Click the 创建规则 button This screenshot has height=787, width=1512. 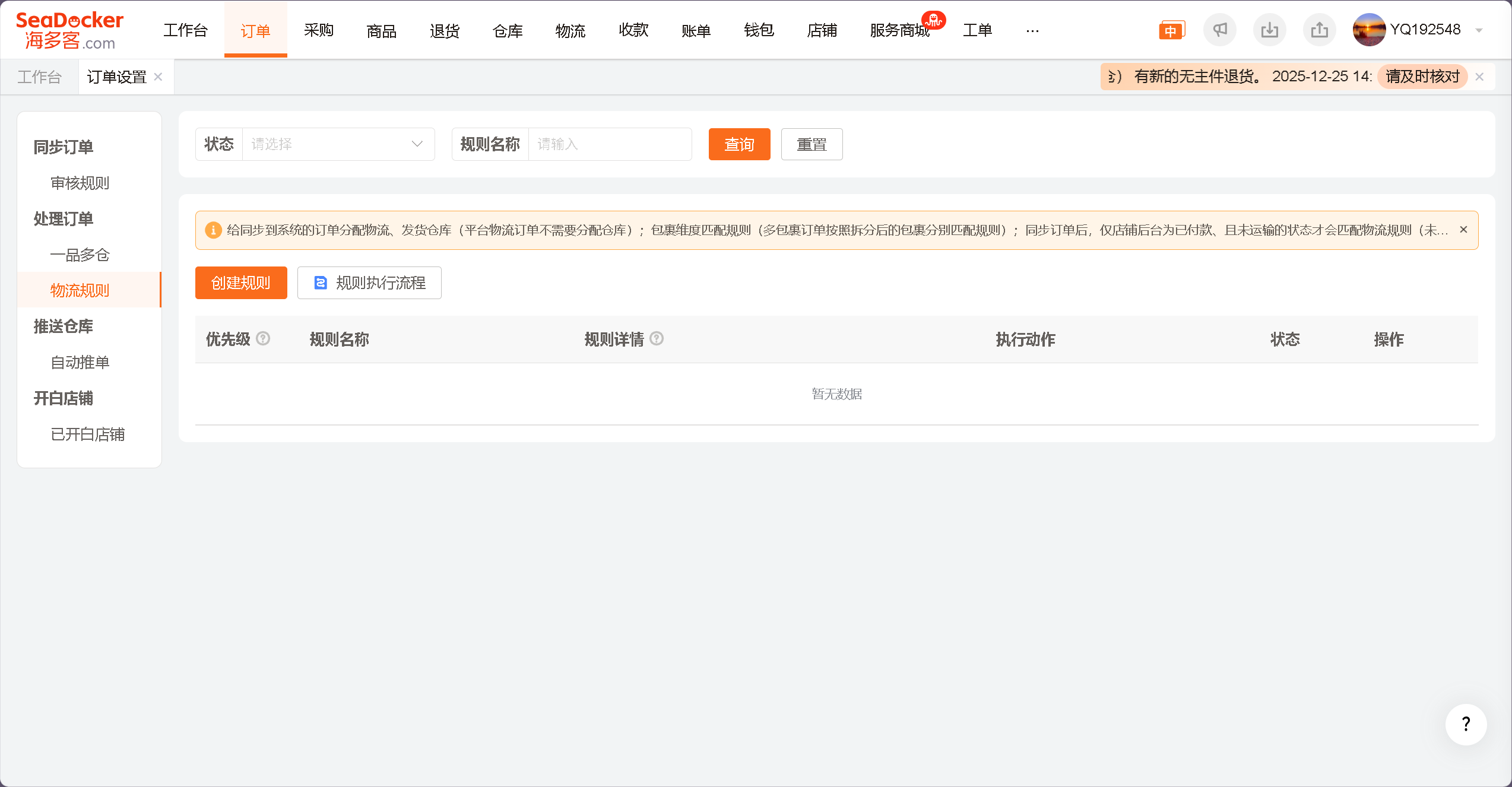pos(241,283)
